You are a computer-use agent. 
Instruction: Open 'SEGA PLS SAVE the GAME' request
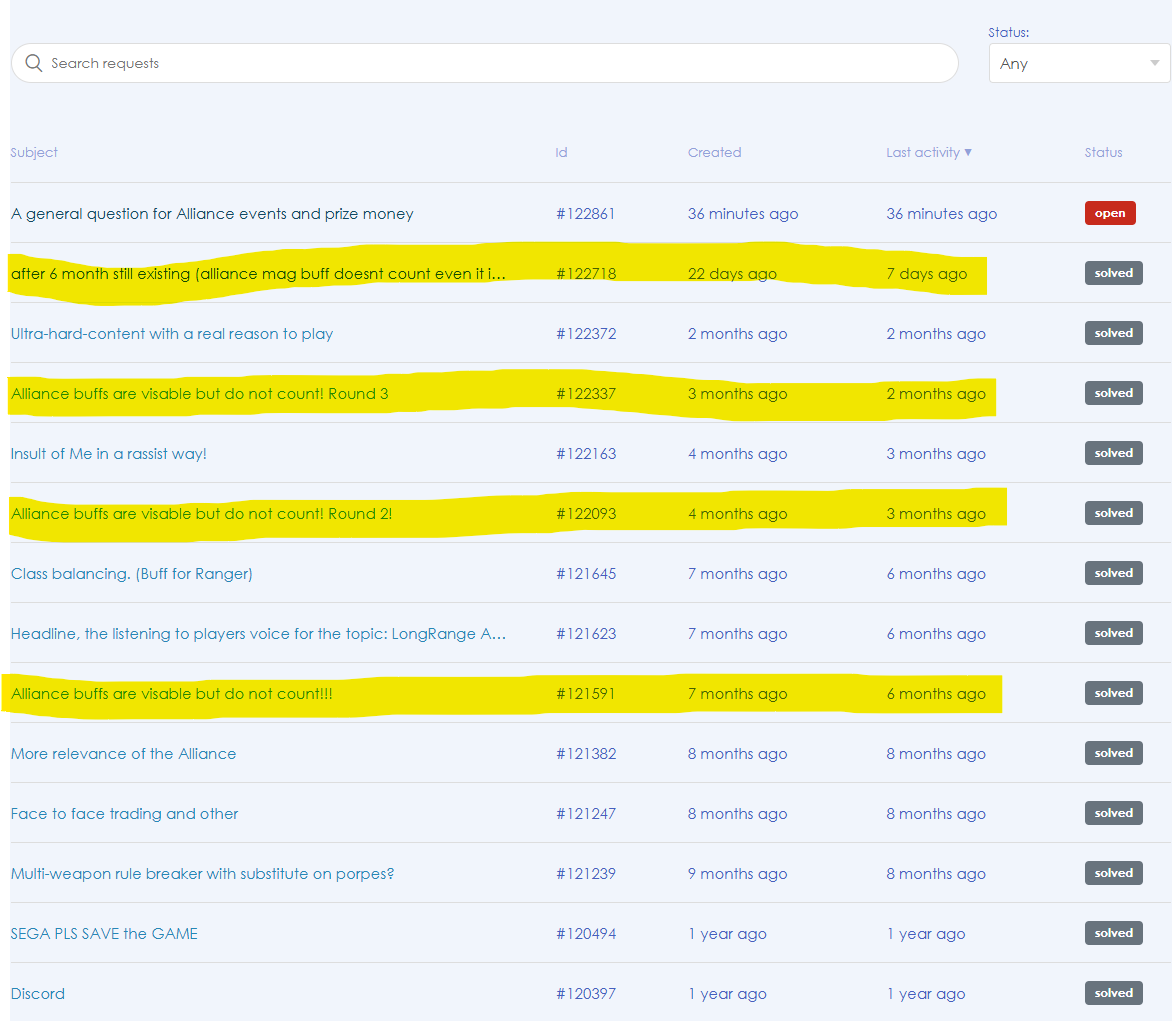(104, 934)
